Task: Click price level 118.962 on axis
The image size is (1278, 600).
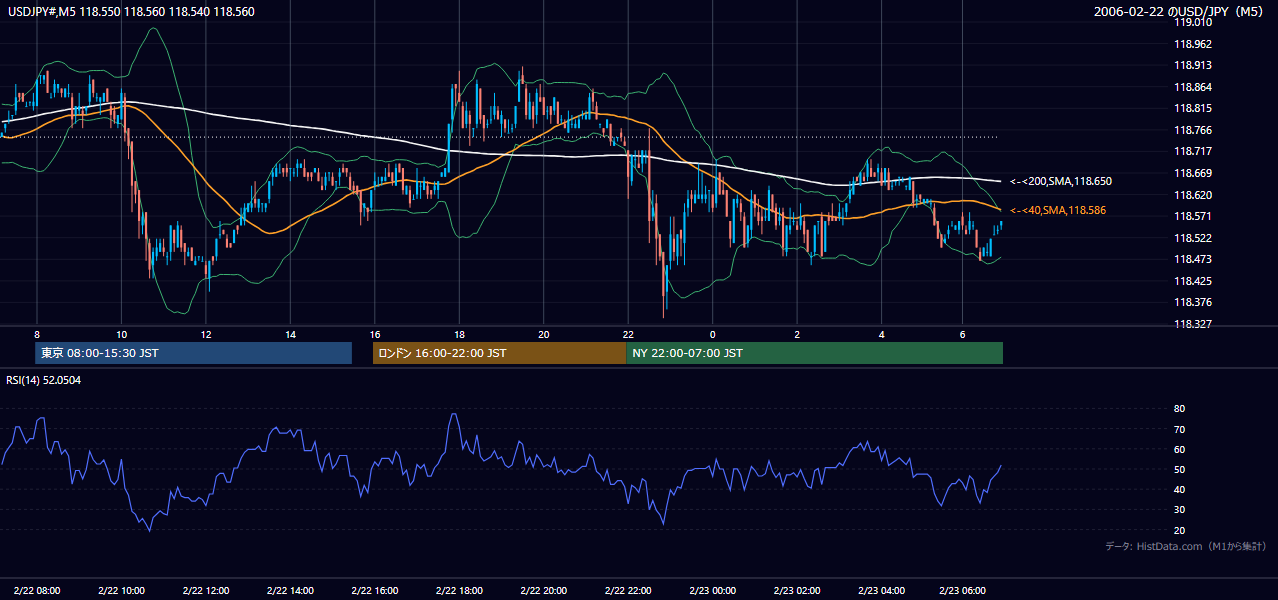Action: tap(1192, 44)
